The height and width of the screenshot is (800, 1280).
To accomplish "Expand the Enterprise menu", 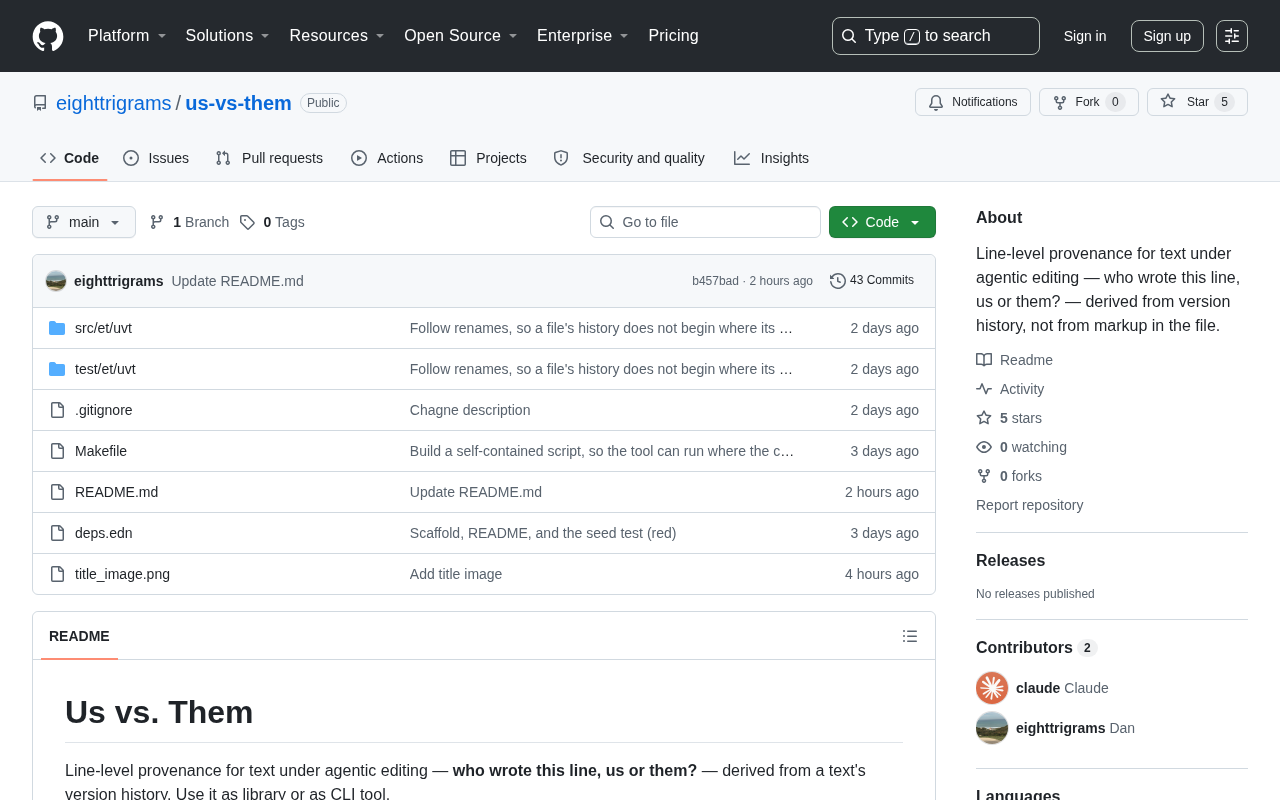I will click(583, 36).
